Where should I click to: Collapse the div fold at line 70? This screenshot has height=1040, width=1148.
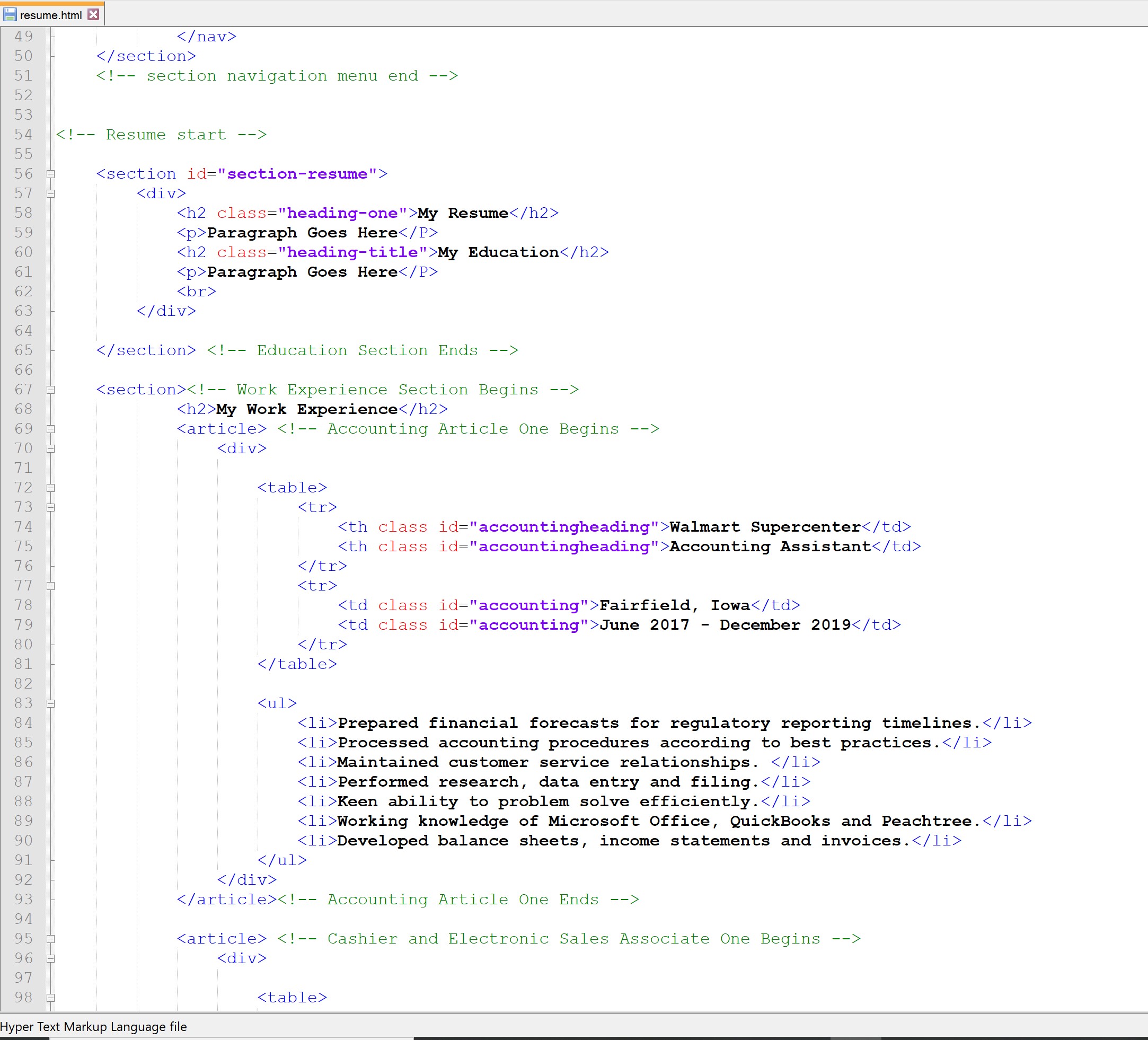tap(51, 449)
